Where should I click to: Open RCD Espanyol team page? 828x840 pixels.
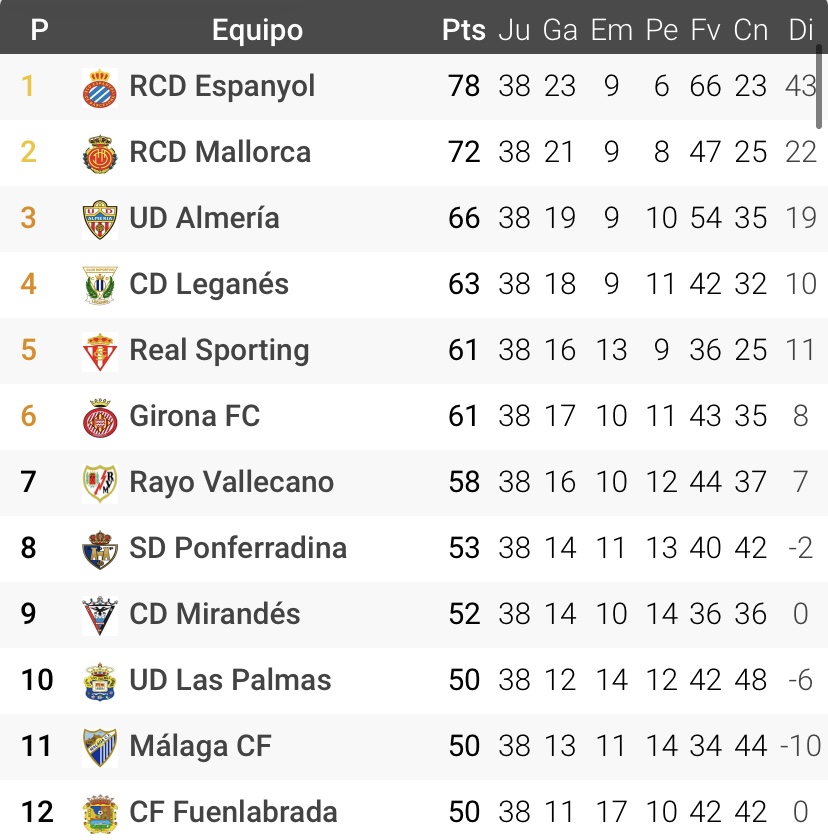point(220,87)
